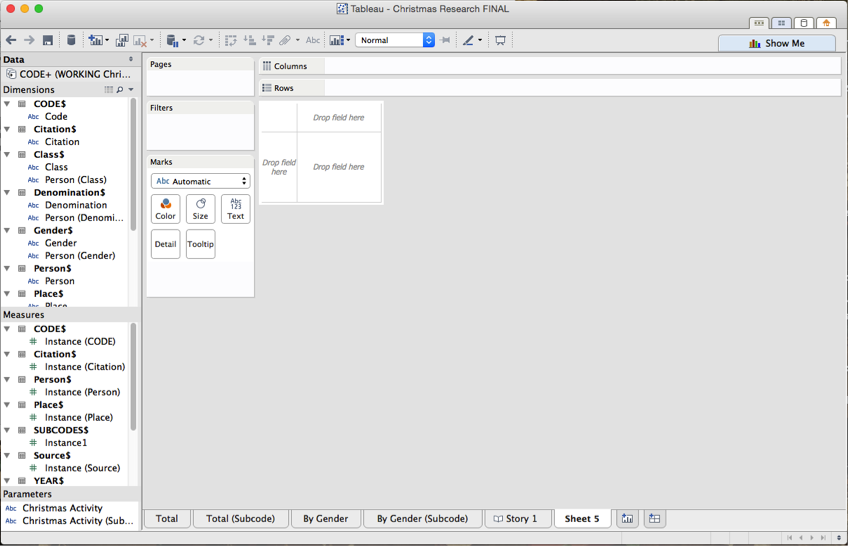Viewport: 848px width, 546px height.
Task: Select the Person (Class) dimension field
Action: (x=76, y=180)
